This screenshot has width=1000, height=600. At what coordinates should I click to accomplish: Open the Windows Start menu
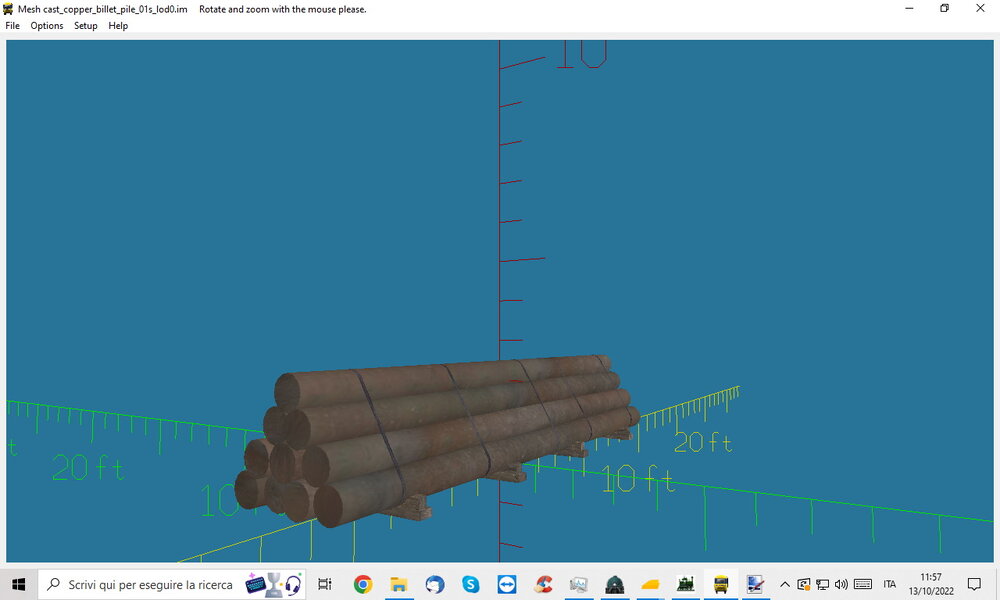(x=18, y=584)
